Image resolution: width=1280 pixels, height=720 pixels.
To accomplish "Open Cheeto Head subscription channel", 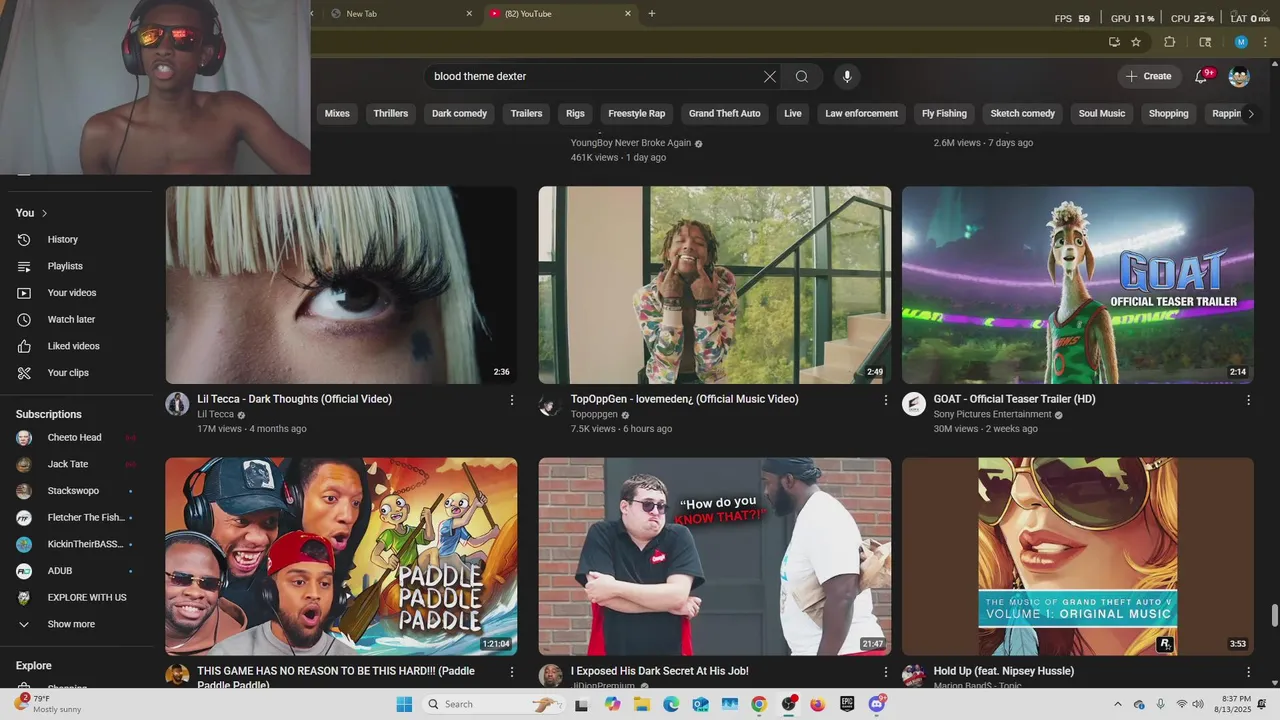I will (x=74, y=437).
